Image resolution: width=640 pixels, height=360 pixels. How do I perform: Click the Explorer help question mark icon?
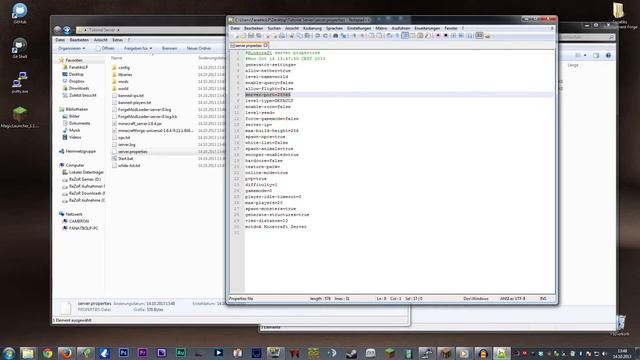point(608,55)
